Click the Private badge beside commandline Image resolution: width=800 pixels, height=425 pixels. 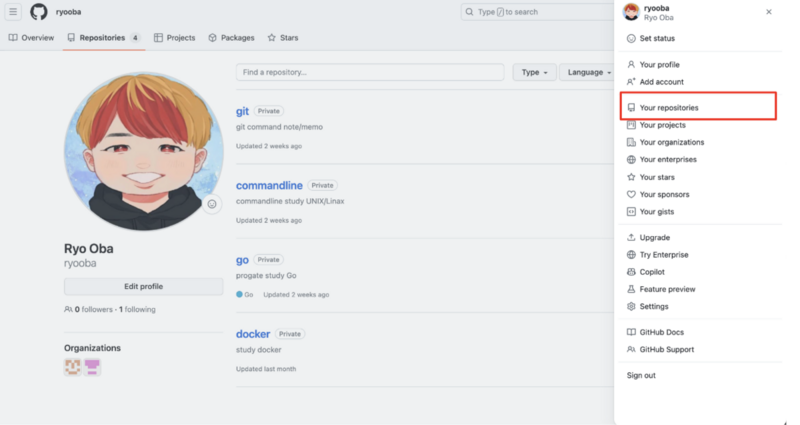(322, 185)
